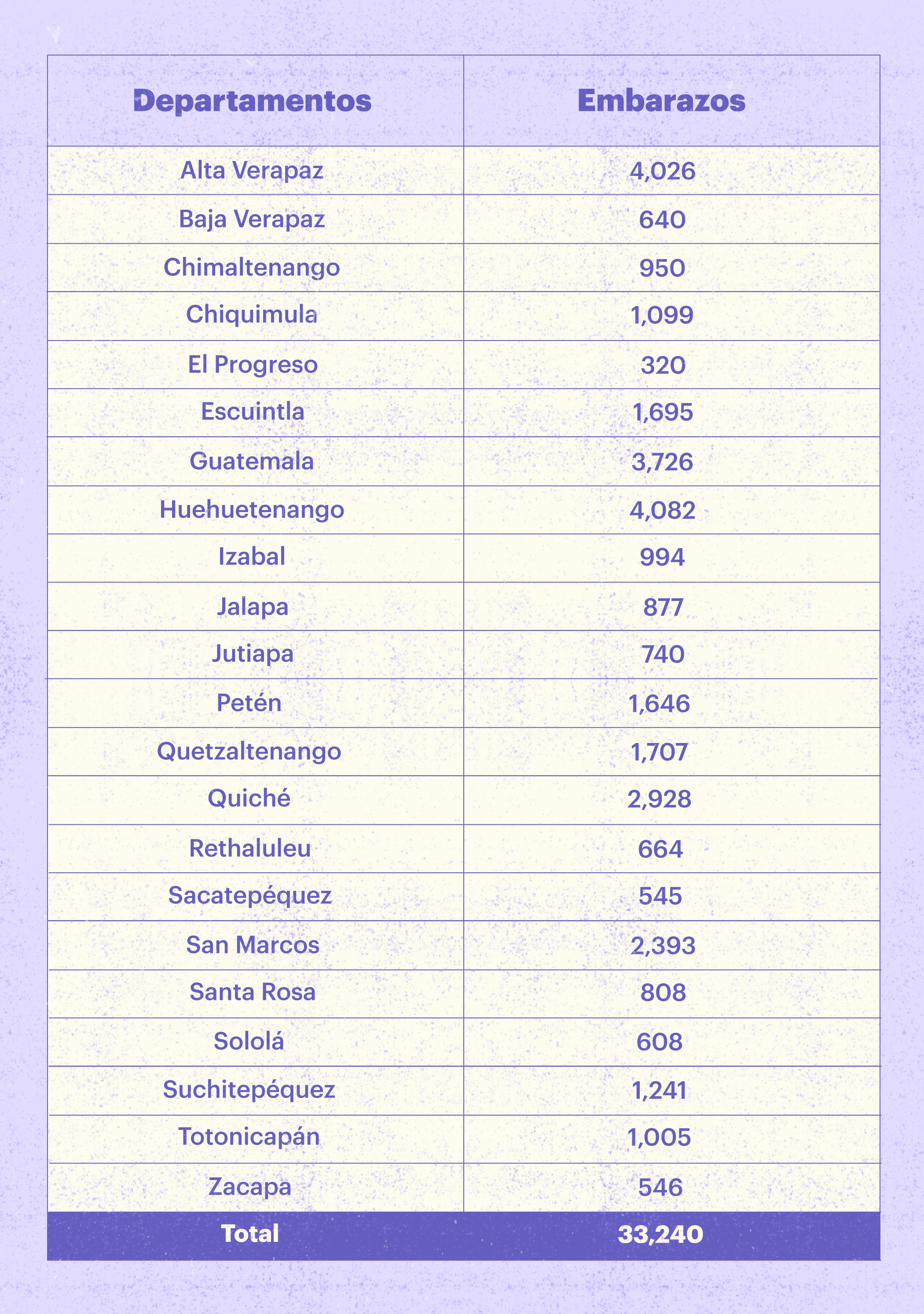Select the Izabal row label
Viewport: 924px width, 1314px height.
(252, 557)
